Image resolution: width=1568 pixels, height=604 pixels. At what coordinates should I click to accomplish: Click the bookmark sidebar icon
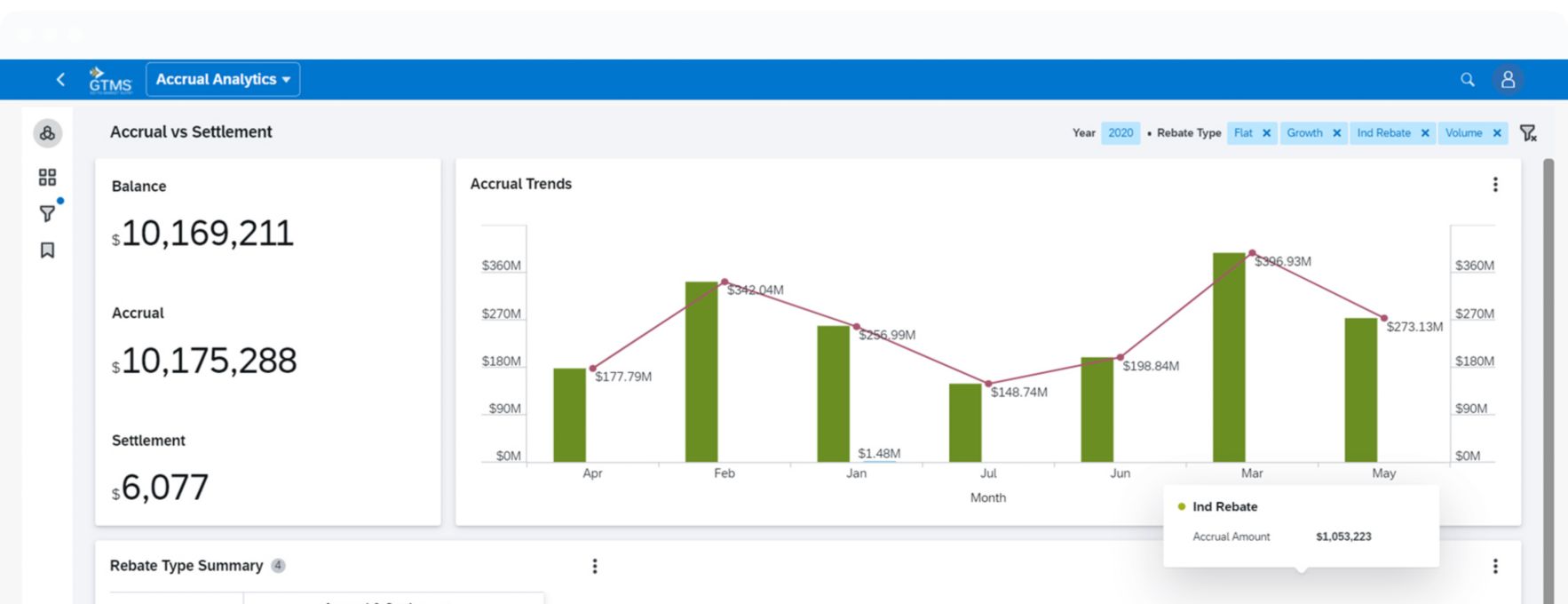48,250
